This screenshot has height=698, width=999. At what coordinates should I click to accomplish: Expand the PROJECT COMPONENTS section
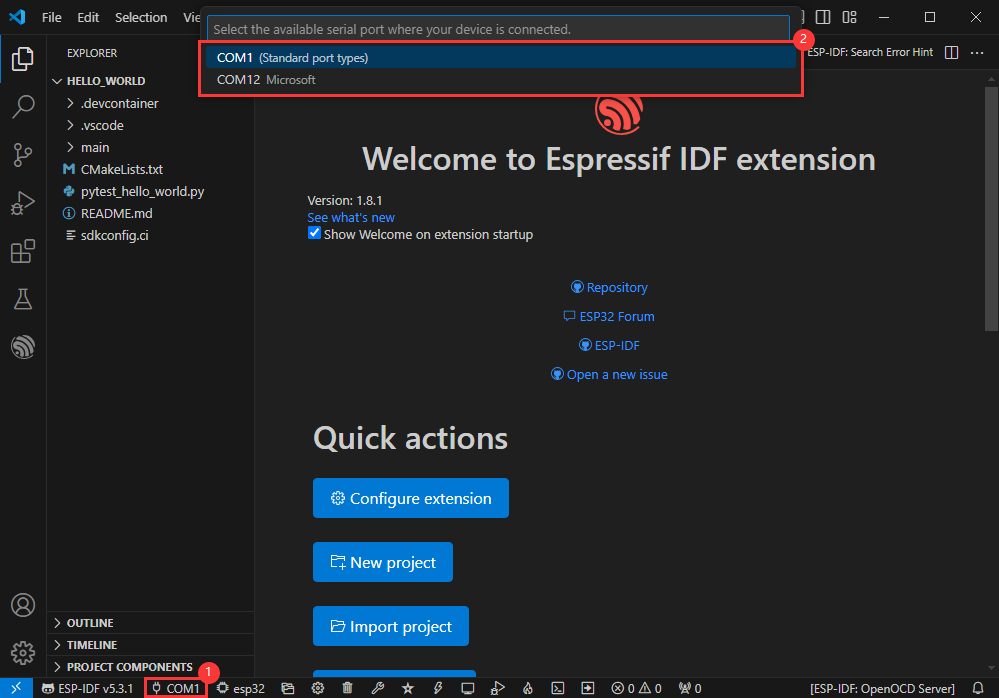pos(129,667)
